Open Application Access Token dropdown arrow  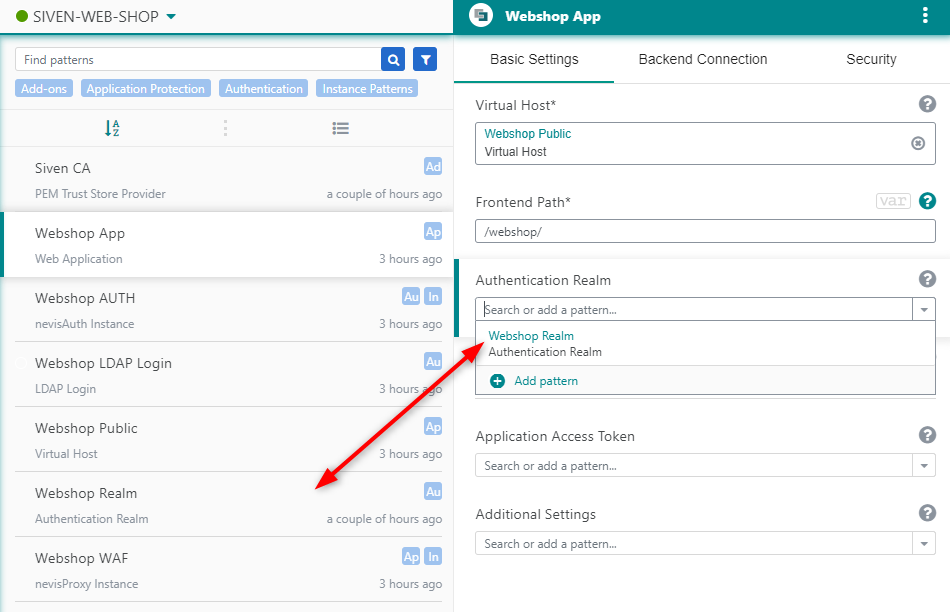pos(923,466)
